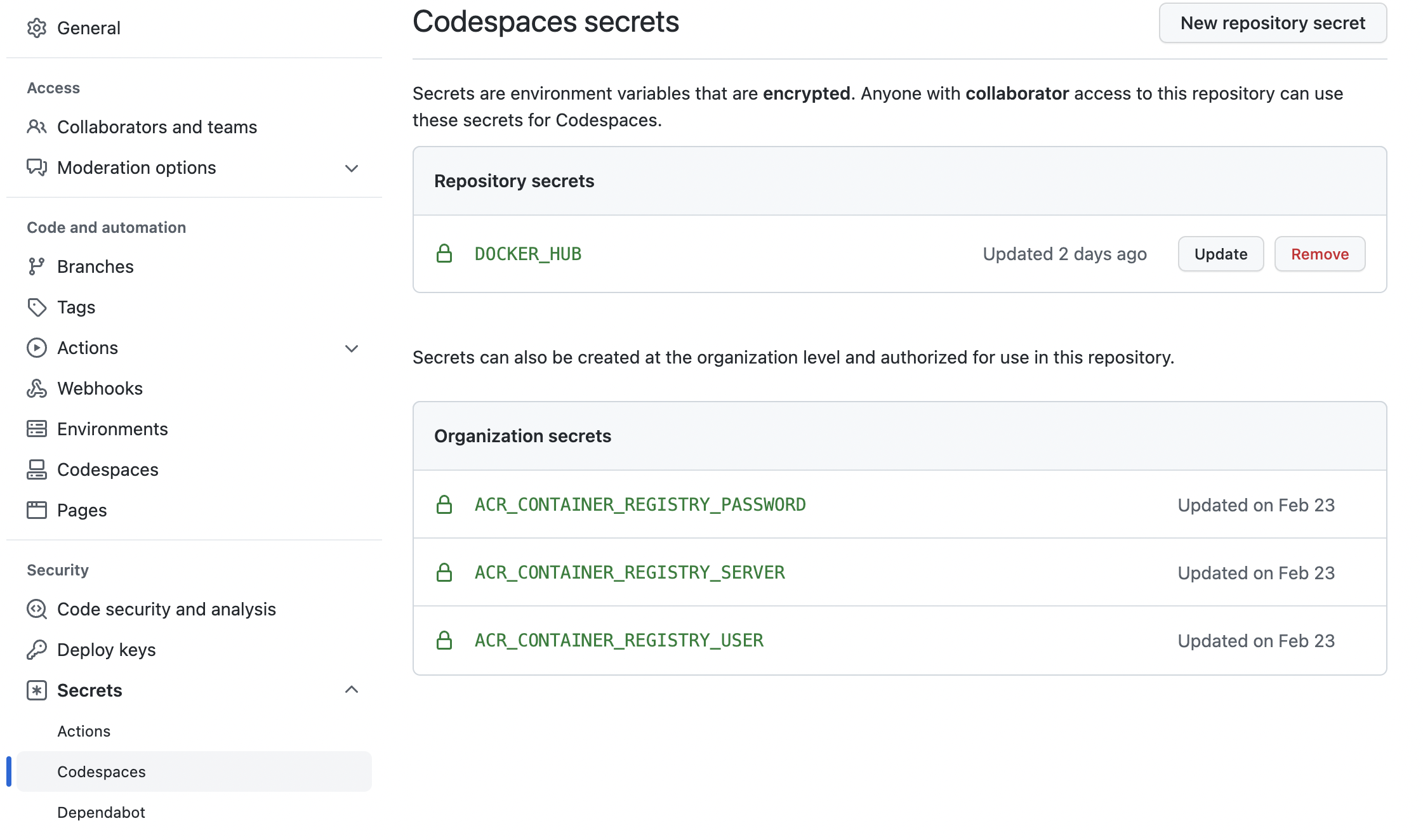Image resolution: width=1423 pixels, height=840 pixels.
Task: Click the Branches git-branch icon
Action: tap(36, 266)
